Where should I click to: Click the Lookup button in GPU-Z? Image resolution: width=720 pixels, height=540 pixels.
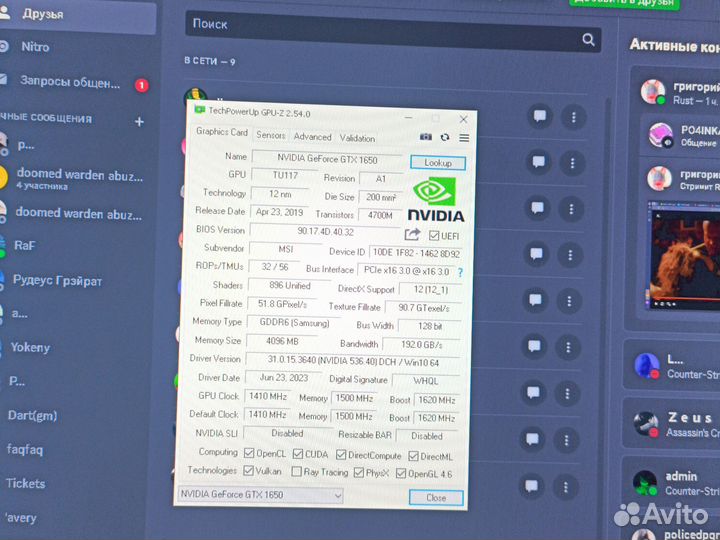tap(438, 163)
